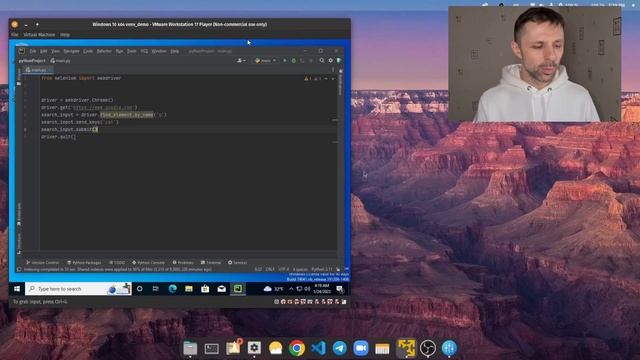
Task: Click the CRLF line separator in status bar
Action: coord(270,269)
